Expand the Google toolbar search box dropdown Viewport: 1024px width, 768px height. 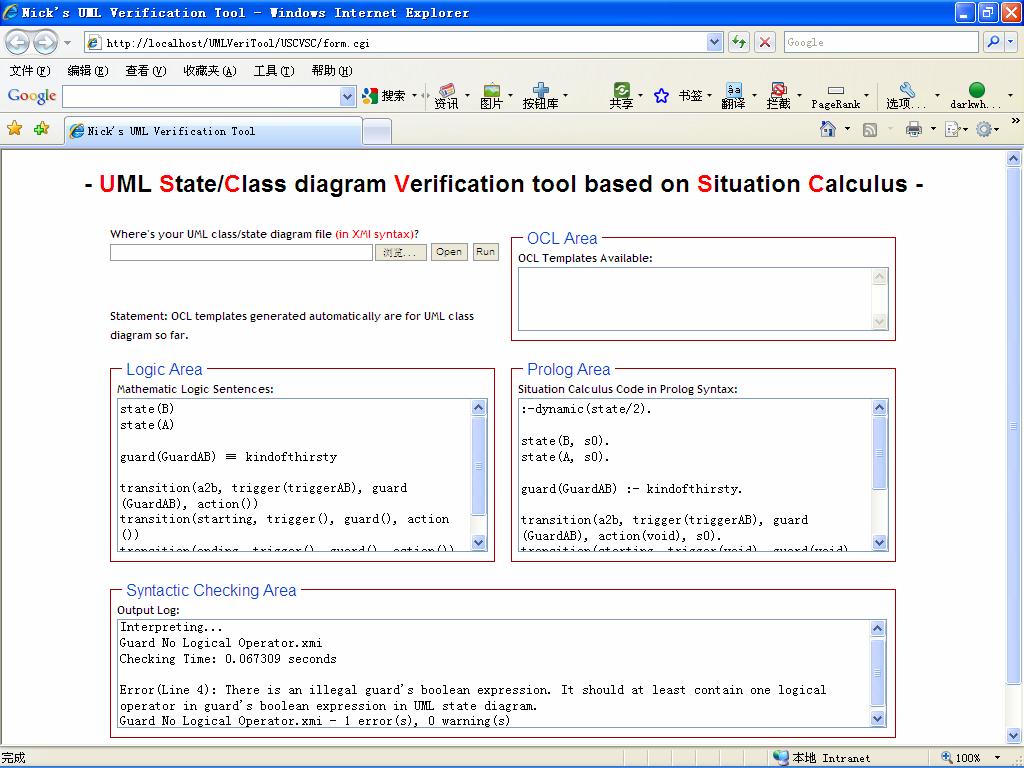347,97
